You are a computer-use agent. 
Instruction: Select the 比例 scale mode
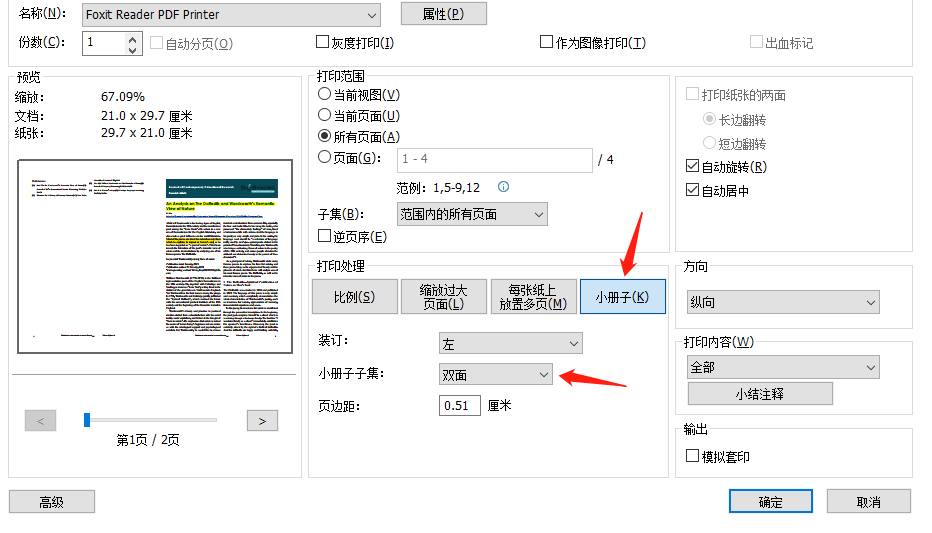coord(354,297)
